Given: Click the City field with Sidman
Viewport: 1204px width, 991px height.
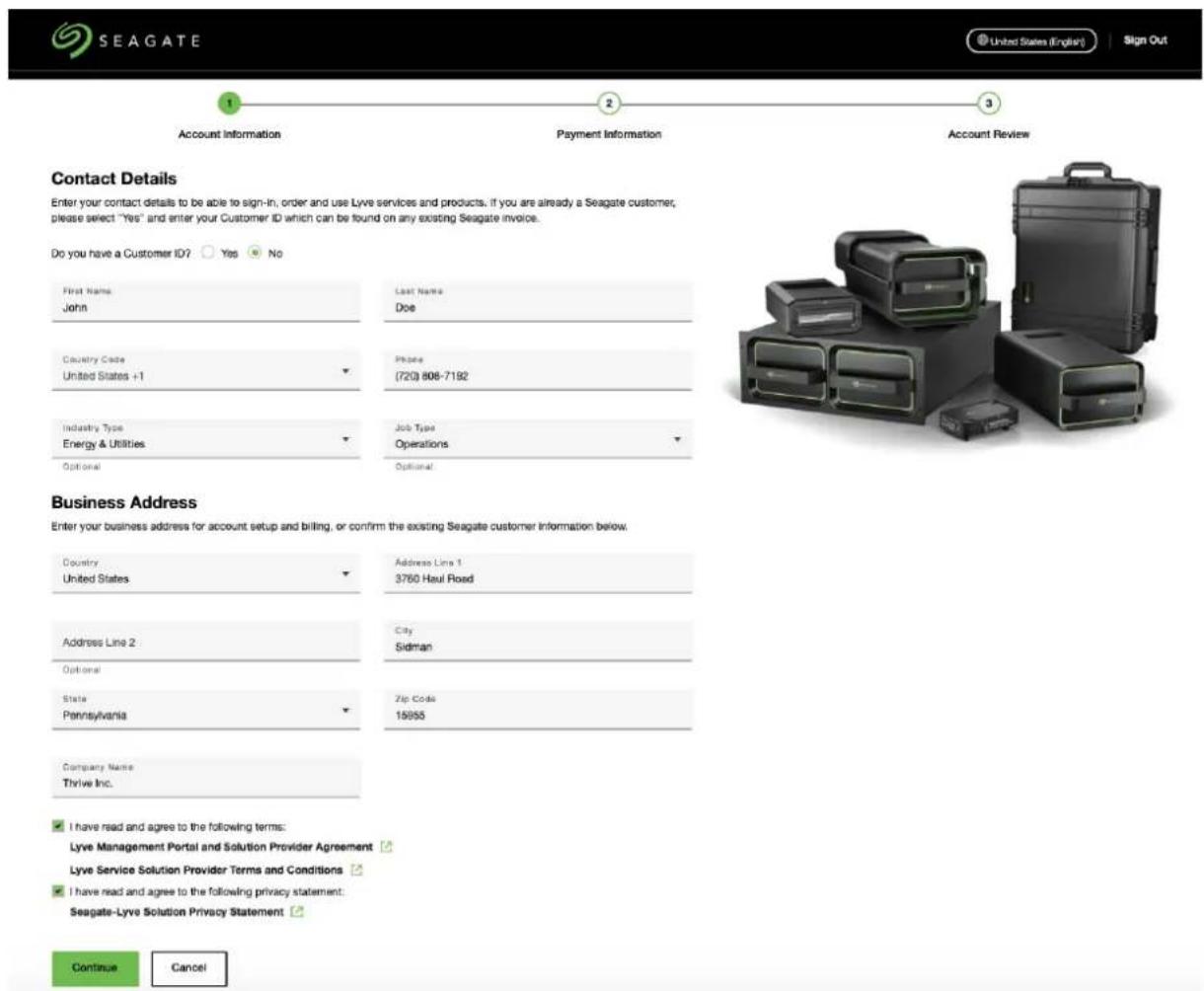Looking at the screenshot, I should [x=538, y=641].
